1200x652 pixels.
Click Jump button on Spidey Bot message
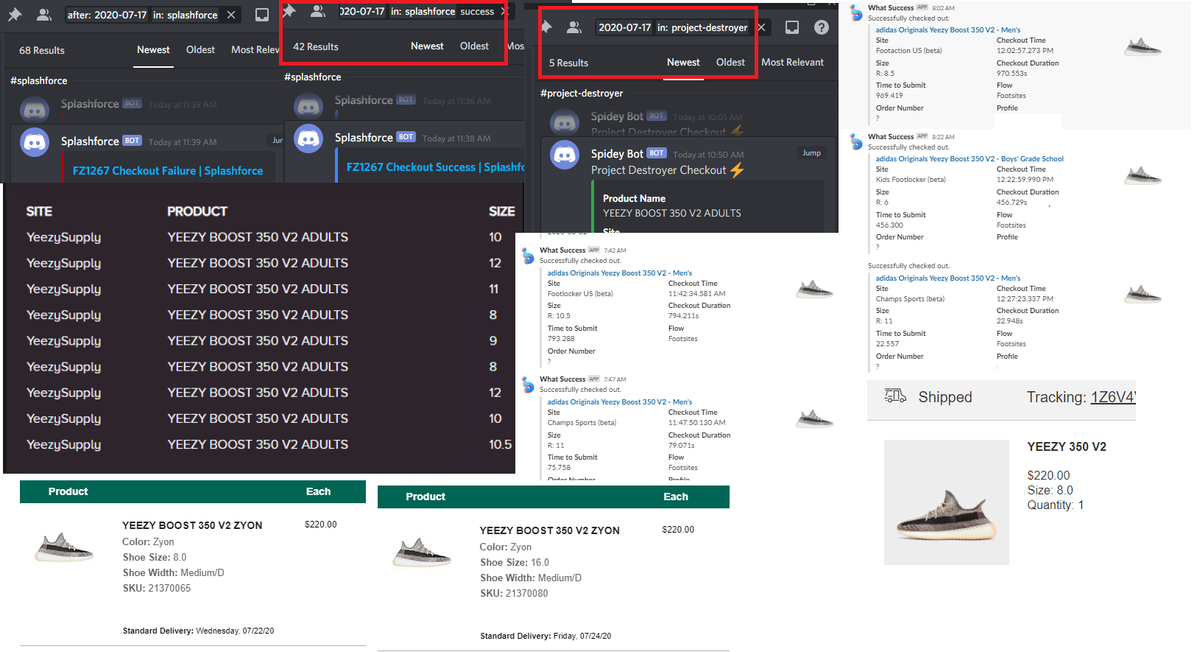(x=811, y=153)
